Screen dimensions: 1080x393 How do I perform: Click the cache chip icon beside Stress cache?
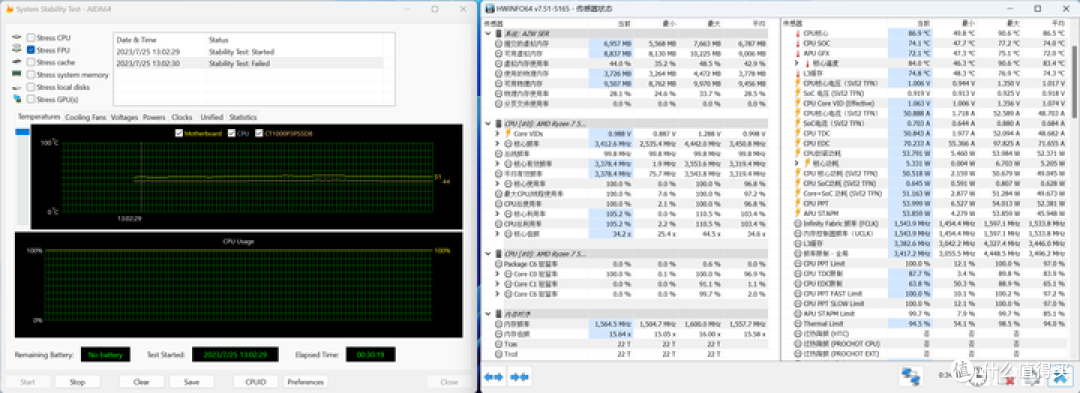coord(16,63)
